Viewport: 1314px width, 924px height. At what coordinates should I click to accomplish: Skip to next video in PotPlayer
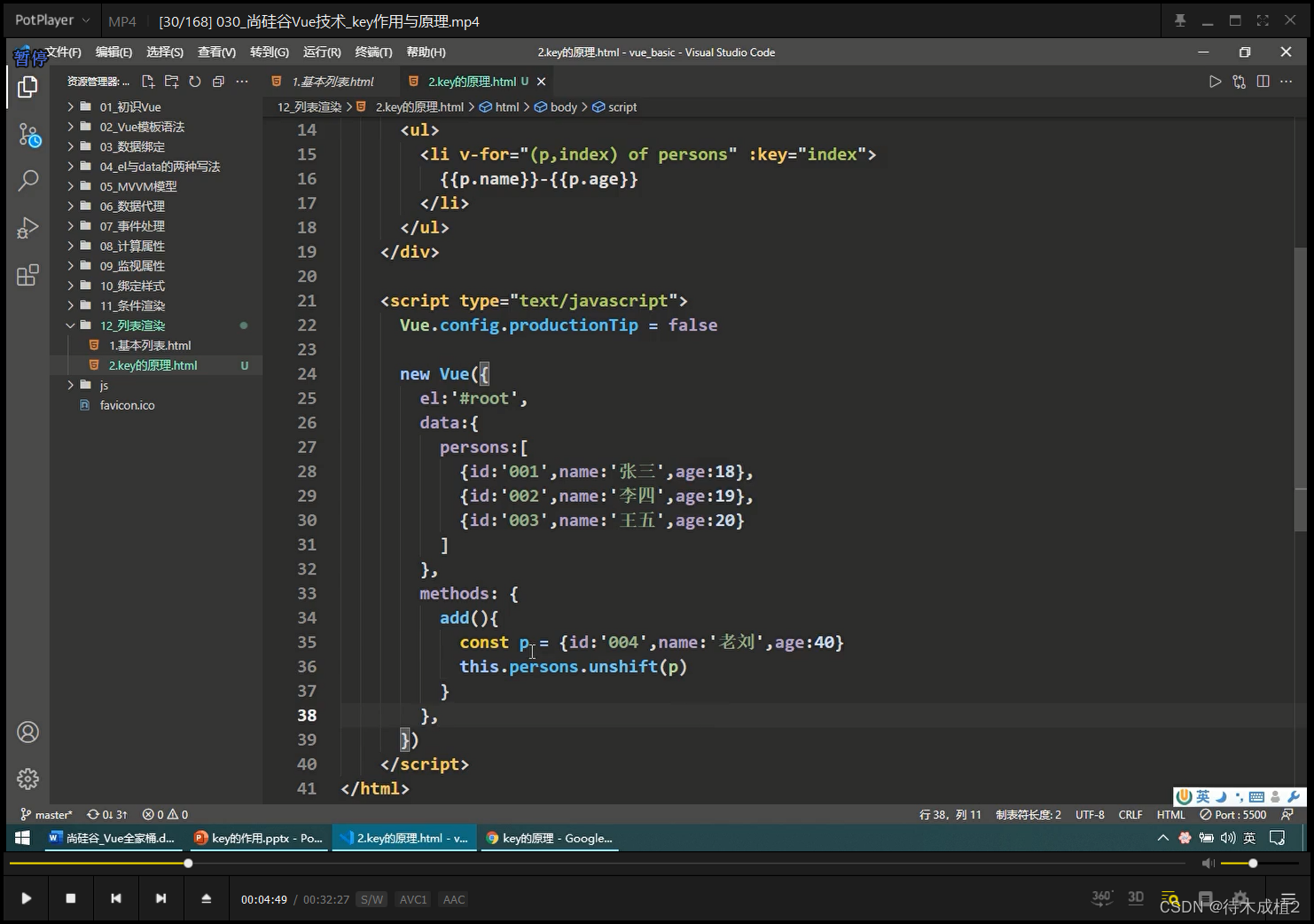pyautogui.click(x=160, y=898)
